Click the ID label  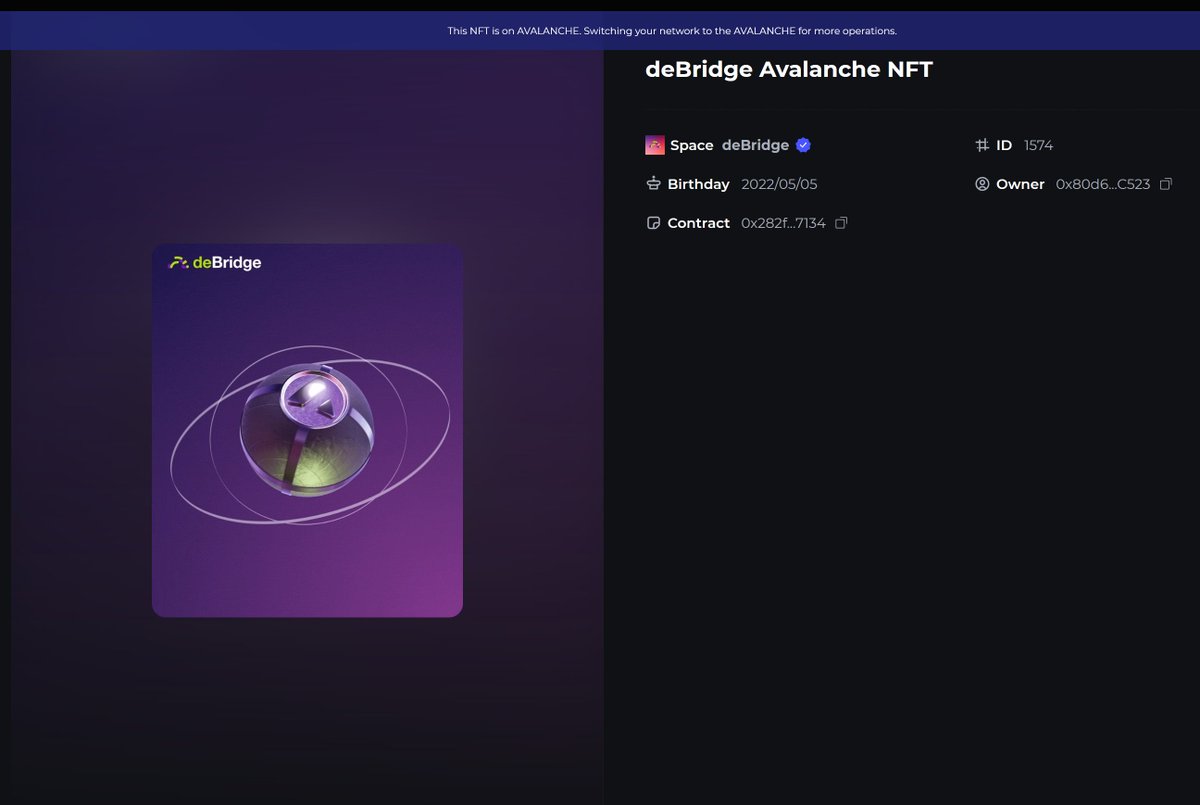(x=1004, y=145)
